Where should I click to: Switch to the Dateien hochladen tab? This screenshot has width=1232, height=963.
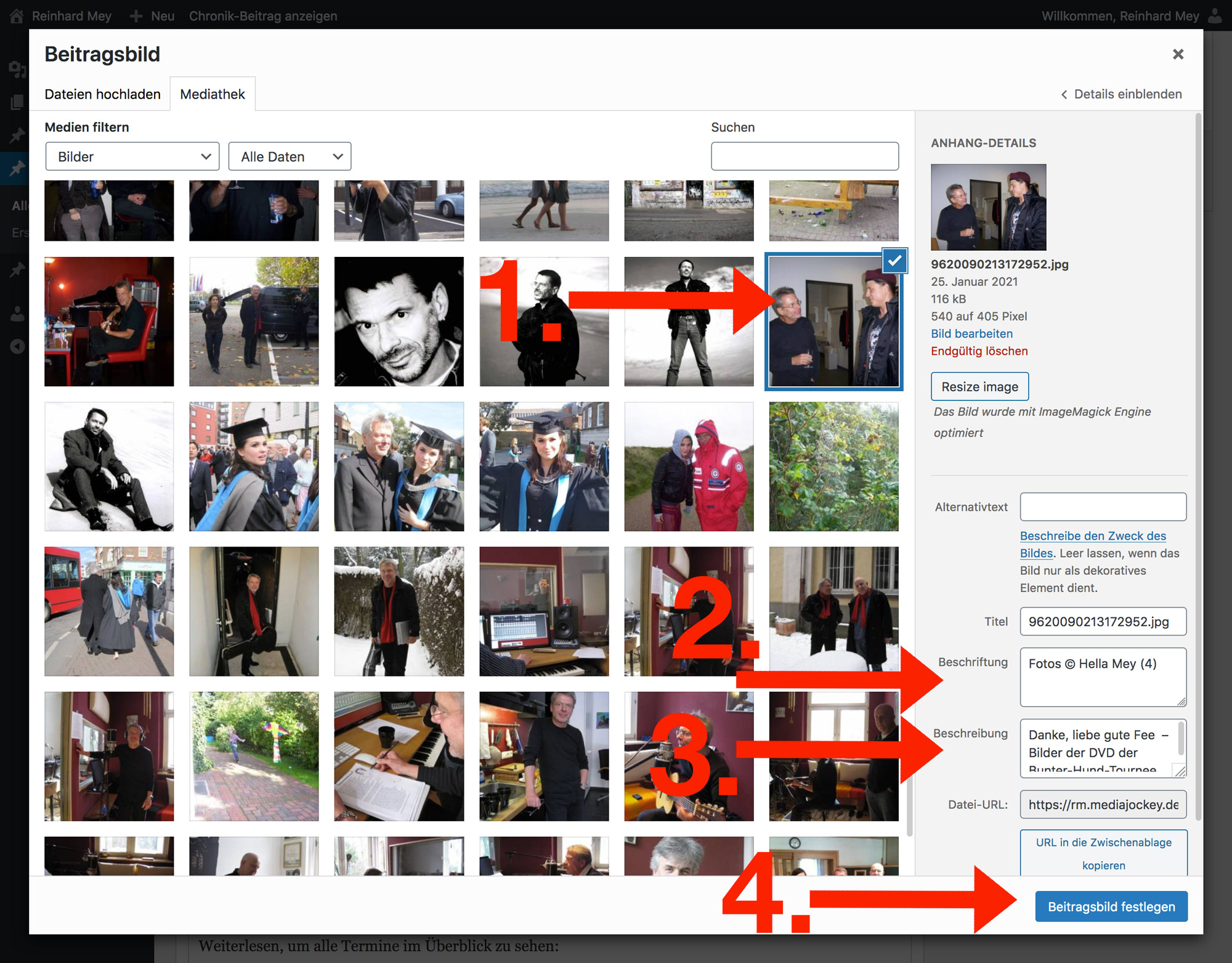[102, 94]
